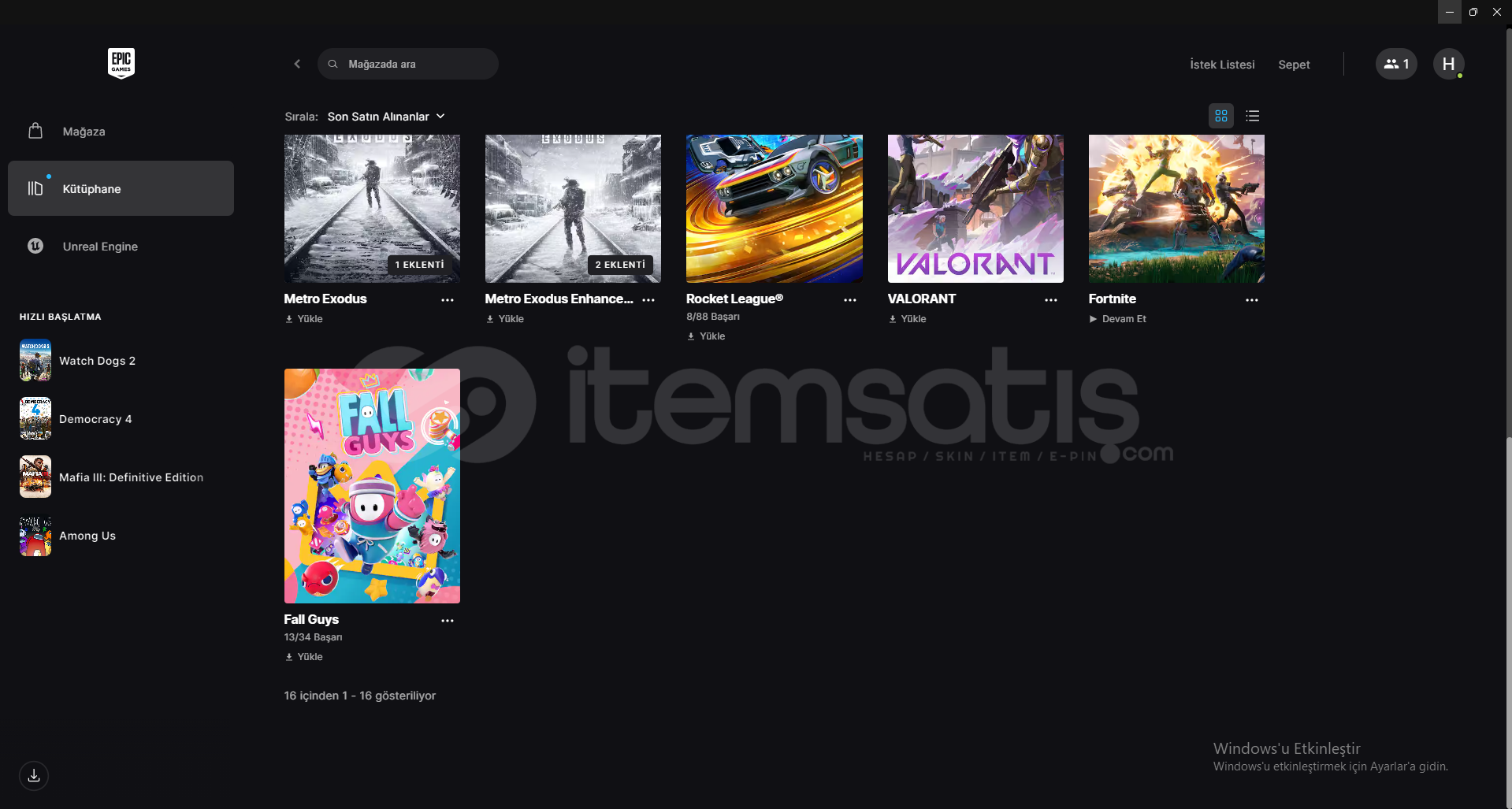Select Kütüphane in the sidebar
Viewport: 1512px width, 809px height.
click(121, 188)
